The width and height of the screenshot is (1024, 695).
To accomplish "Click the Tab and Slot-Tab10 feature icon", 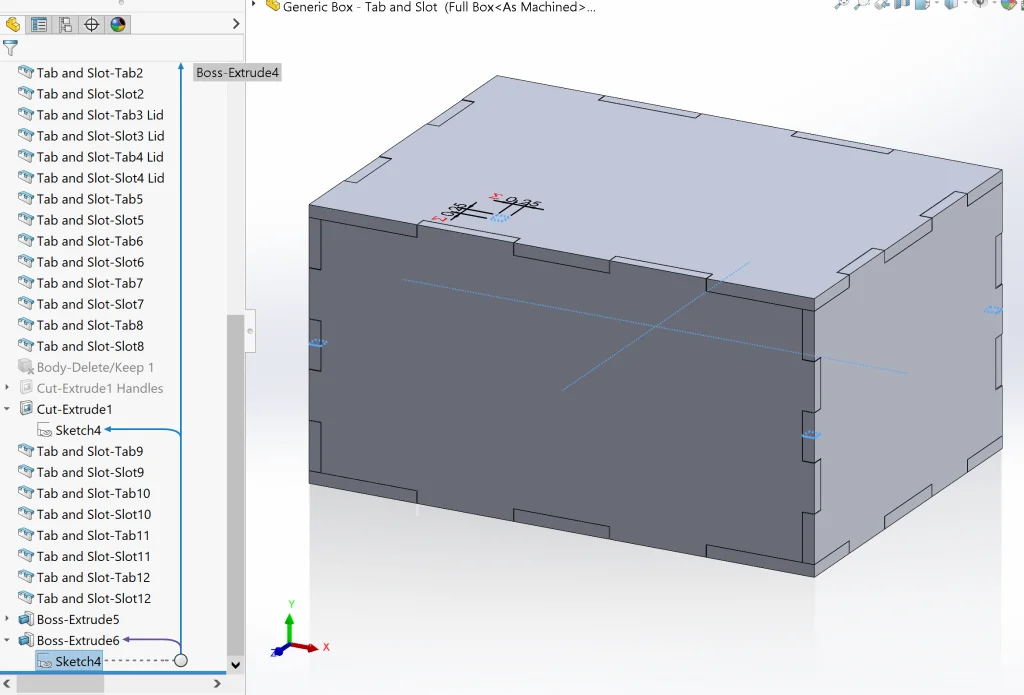I will pos(25,493).
